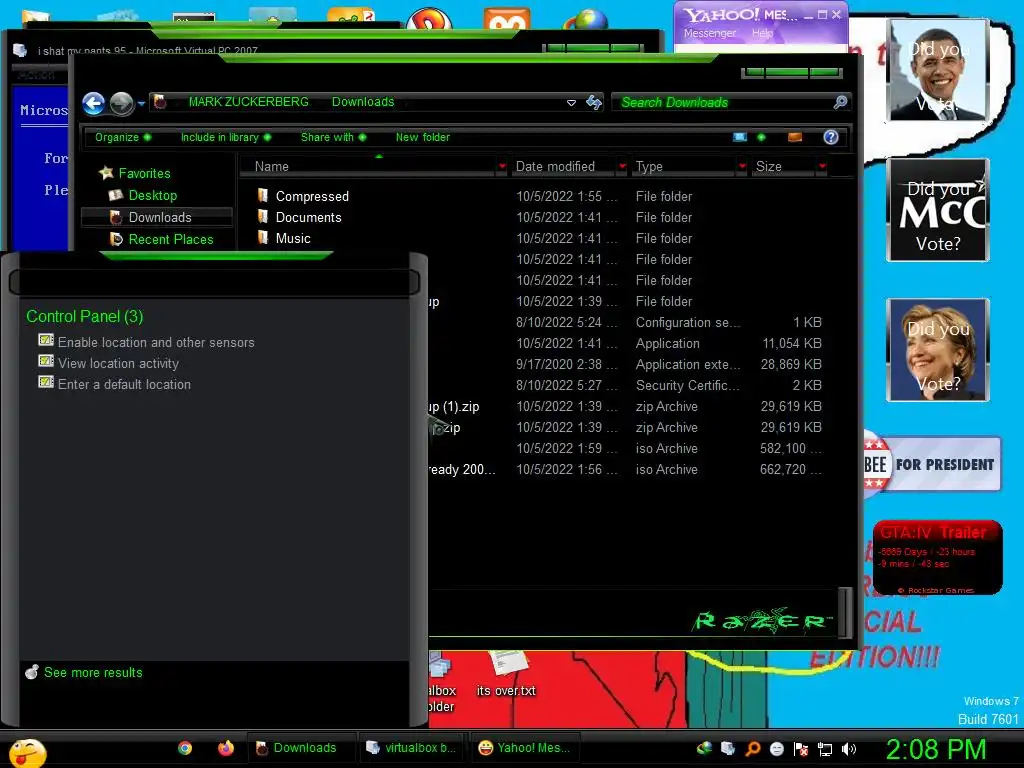Sort by Date modified column
The width and height of the screenshot is (1024, 768).
pyautogui.click(x=565, y=167)
